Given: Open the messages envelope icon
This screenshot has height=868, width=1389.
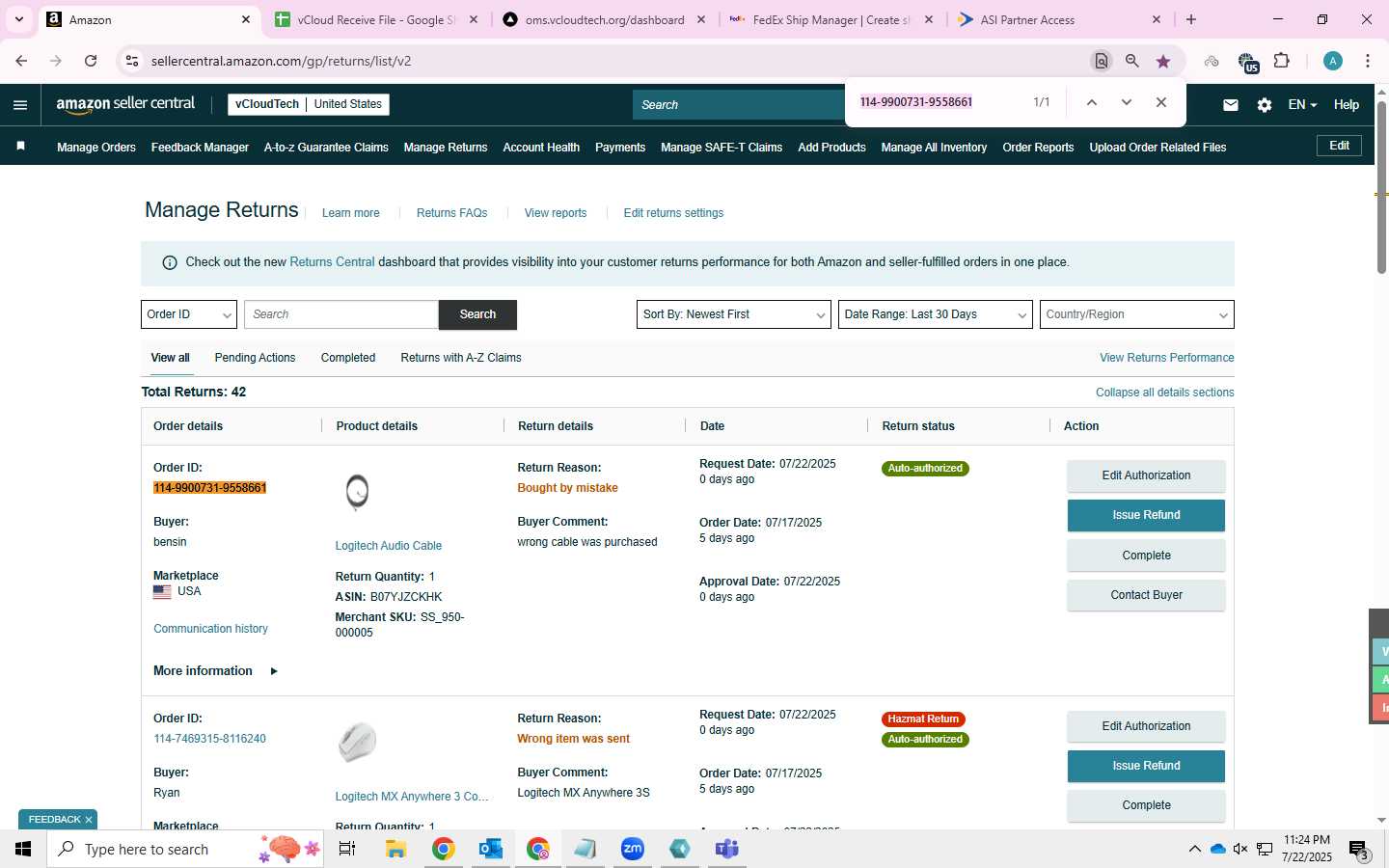Looking at the screenshot, I should 1230,105.
